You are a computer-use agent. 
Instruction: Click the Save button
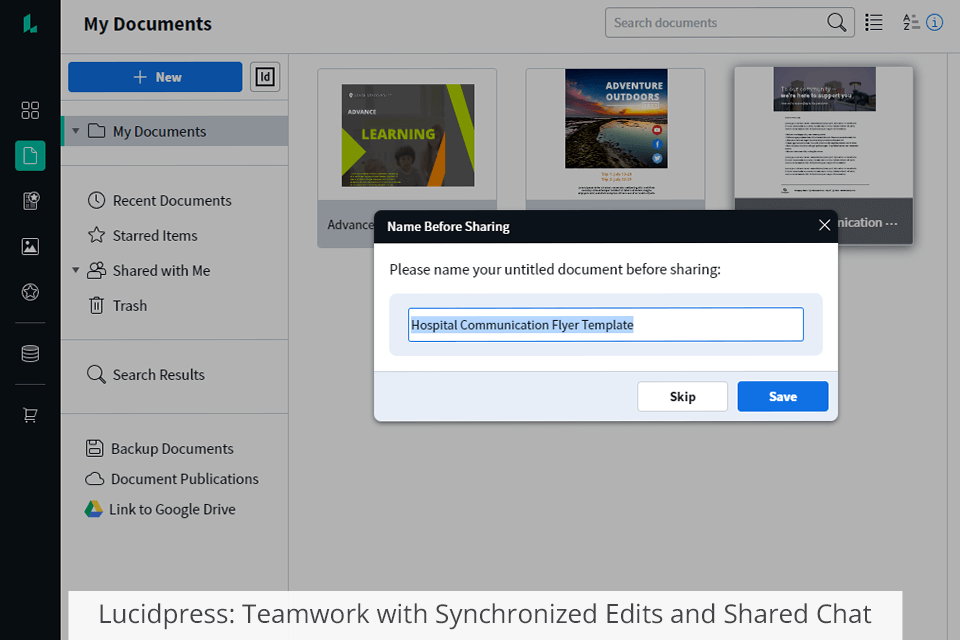783,397
